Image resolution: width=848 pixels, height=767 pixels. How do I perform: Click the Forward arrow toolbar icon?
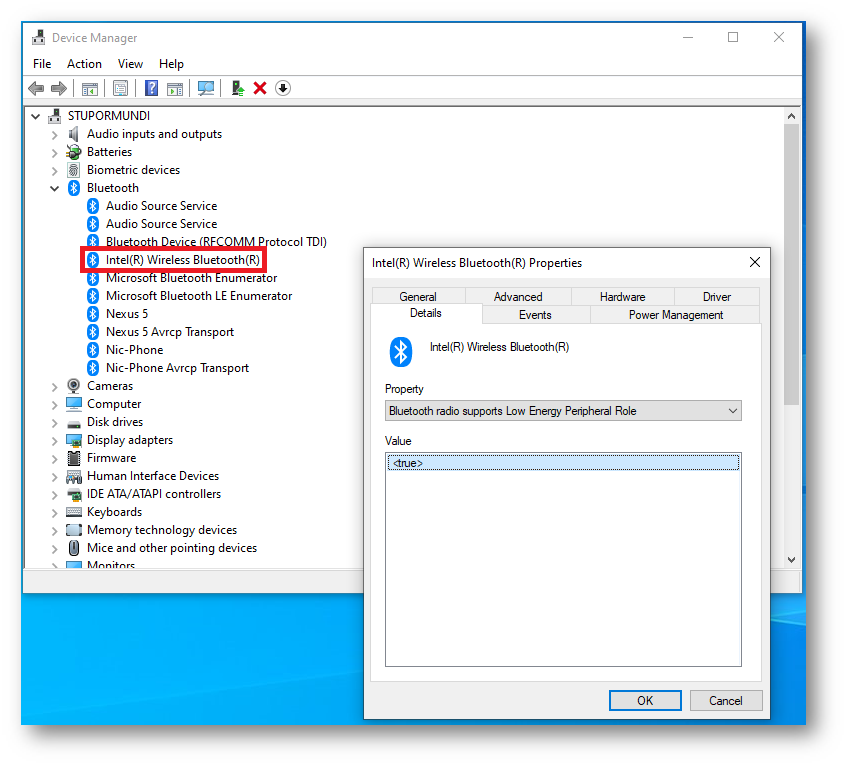pyautogui.click(x=58, y=88)
